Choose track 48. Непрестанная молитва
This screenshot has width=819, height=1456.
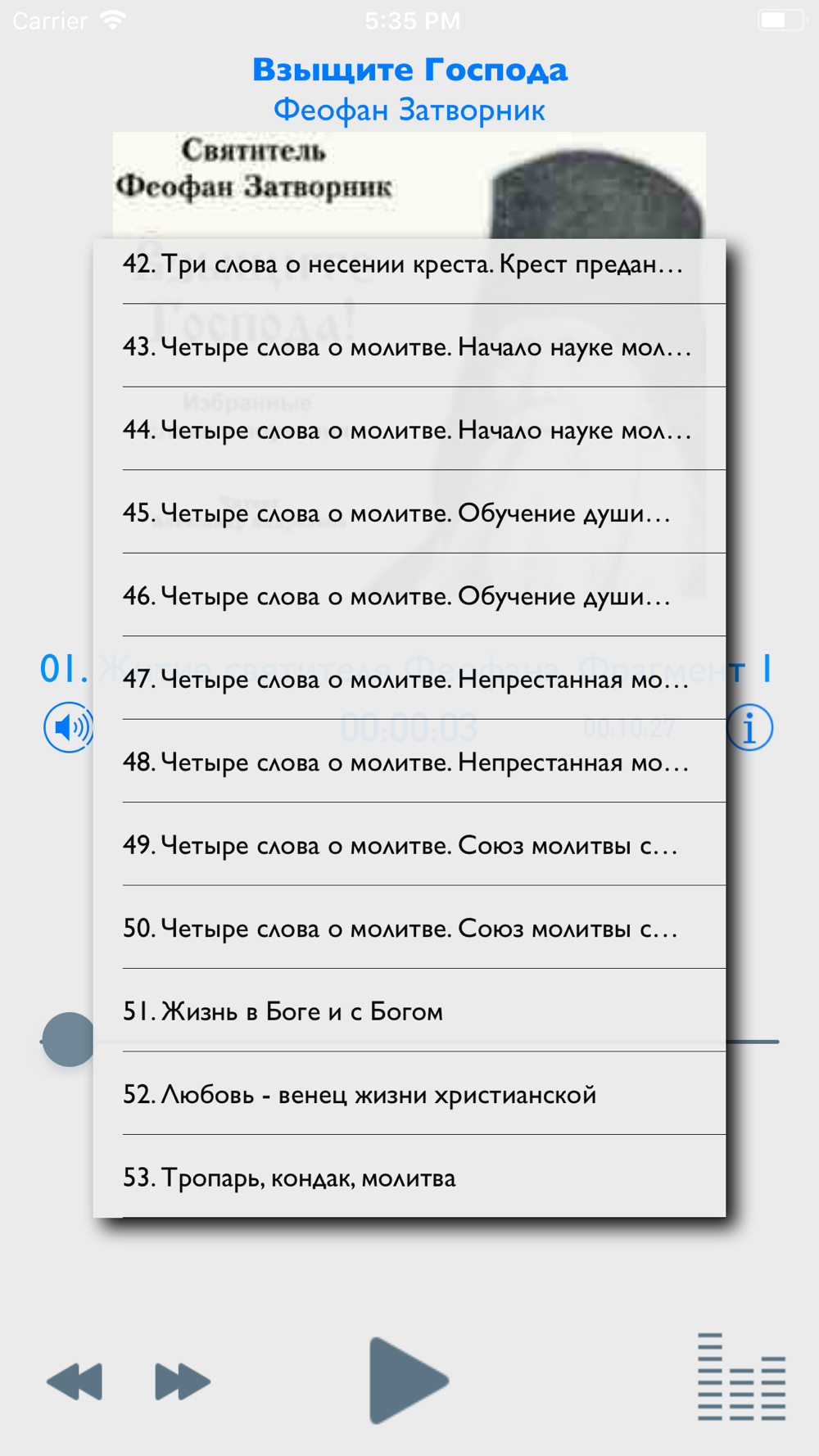(409, 762)
